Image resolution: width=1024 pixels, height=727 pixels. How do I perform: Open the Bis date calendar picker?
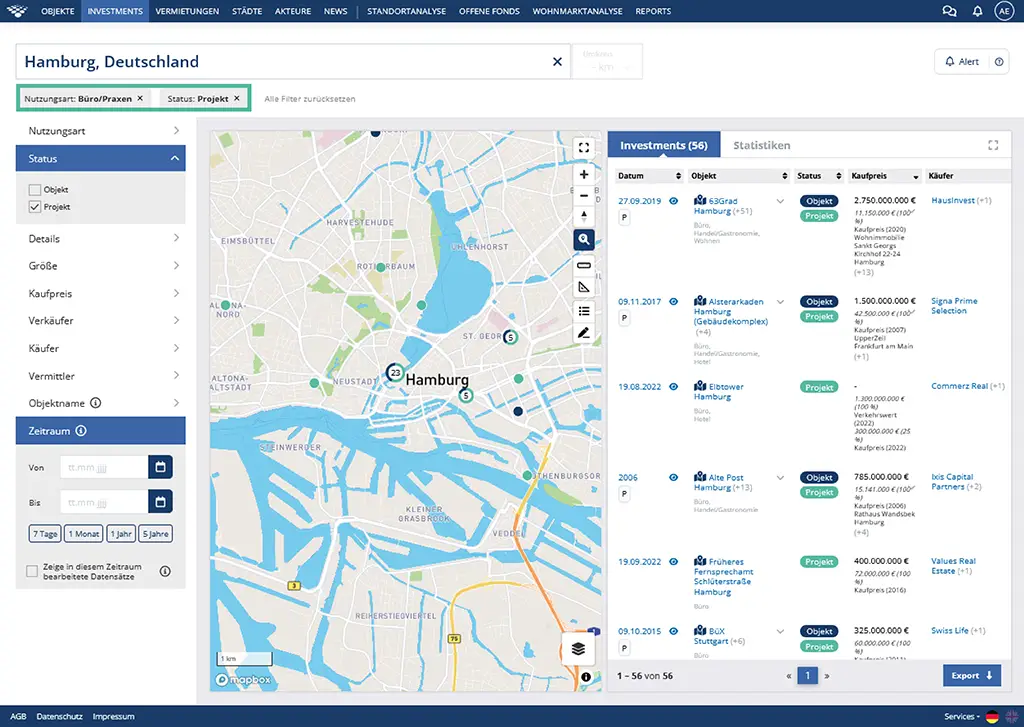click(x=161, y=502)
